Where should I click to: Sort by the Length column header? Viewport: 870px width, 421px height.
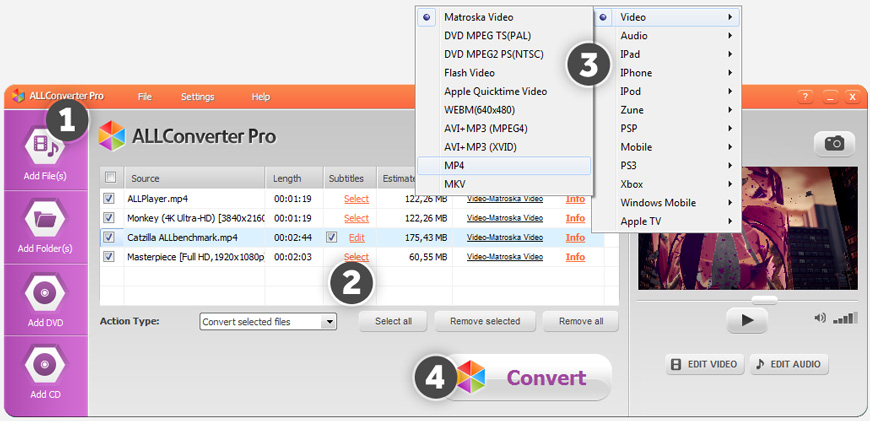(294, 178)
